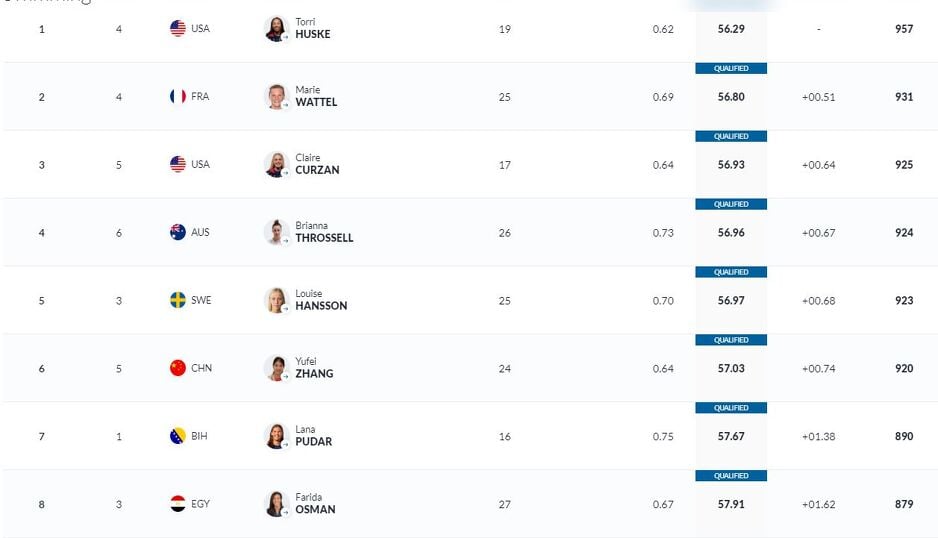The width and height of the screenshot is (938, 538).
Task: Open Claire Curzan athlete profile link
Action: click(x=316, y=165)
